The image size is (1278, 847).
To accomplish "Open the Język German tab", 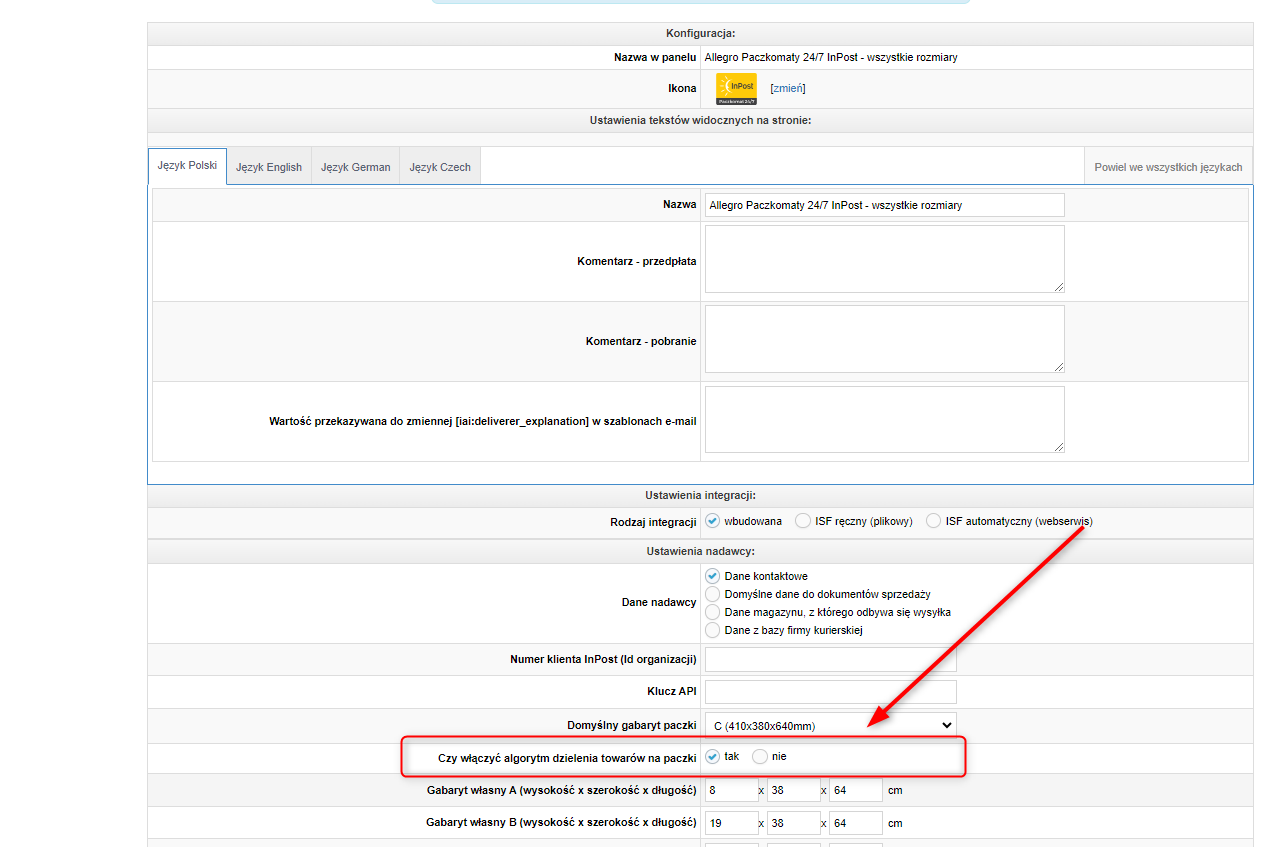I will point(356,167).
